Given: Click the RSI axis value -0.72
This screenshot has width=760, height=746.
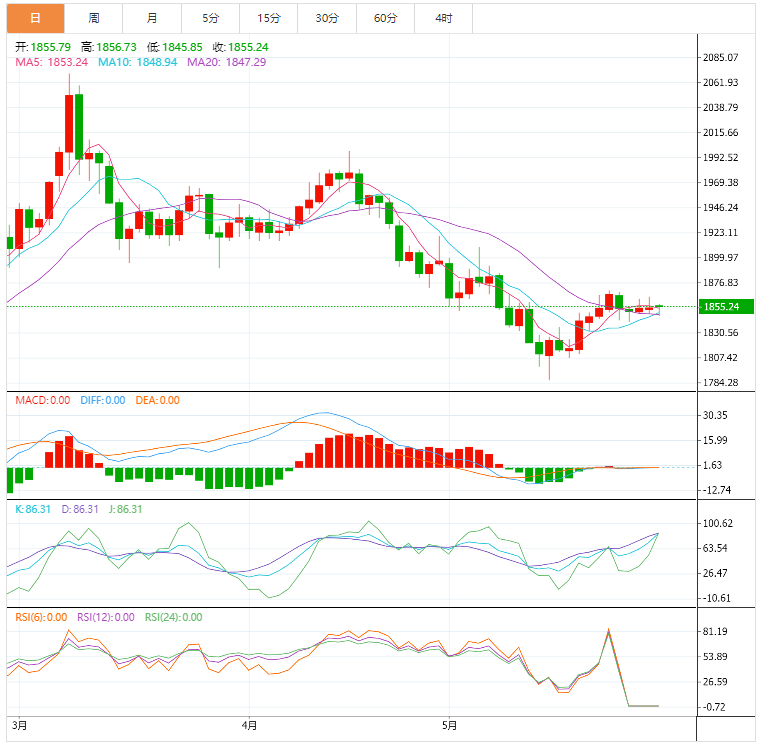Looking at the screenshot, I should pyautogui.click(x=714, y=707).
